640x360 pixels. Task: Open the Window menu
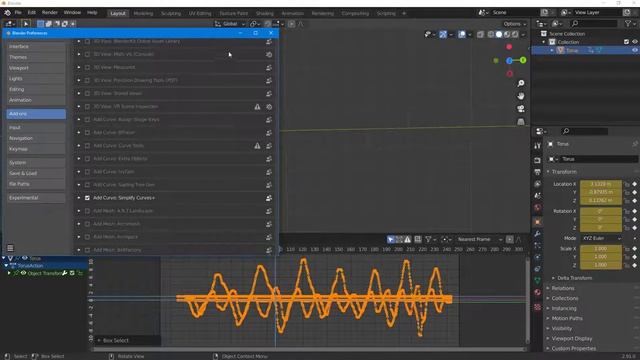click(x=72, y=13)
